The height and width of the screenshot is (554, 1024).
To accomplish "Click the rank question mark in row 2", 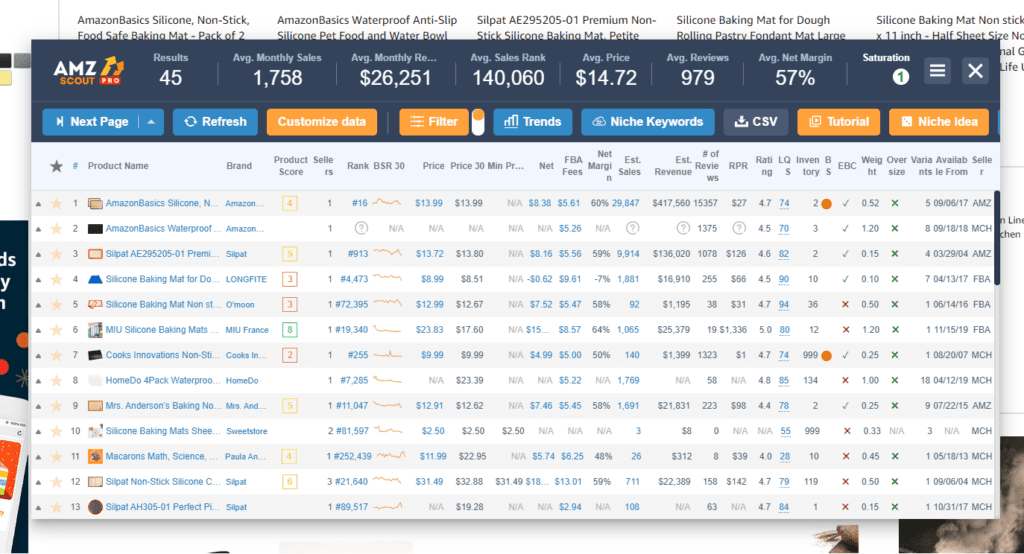I will click(361, 228).
